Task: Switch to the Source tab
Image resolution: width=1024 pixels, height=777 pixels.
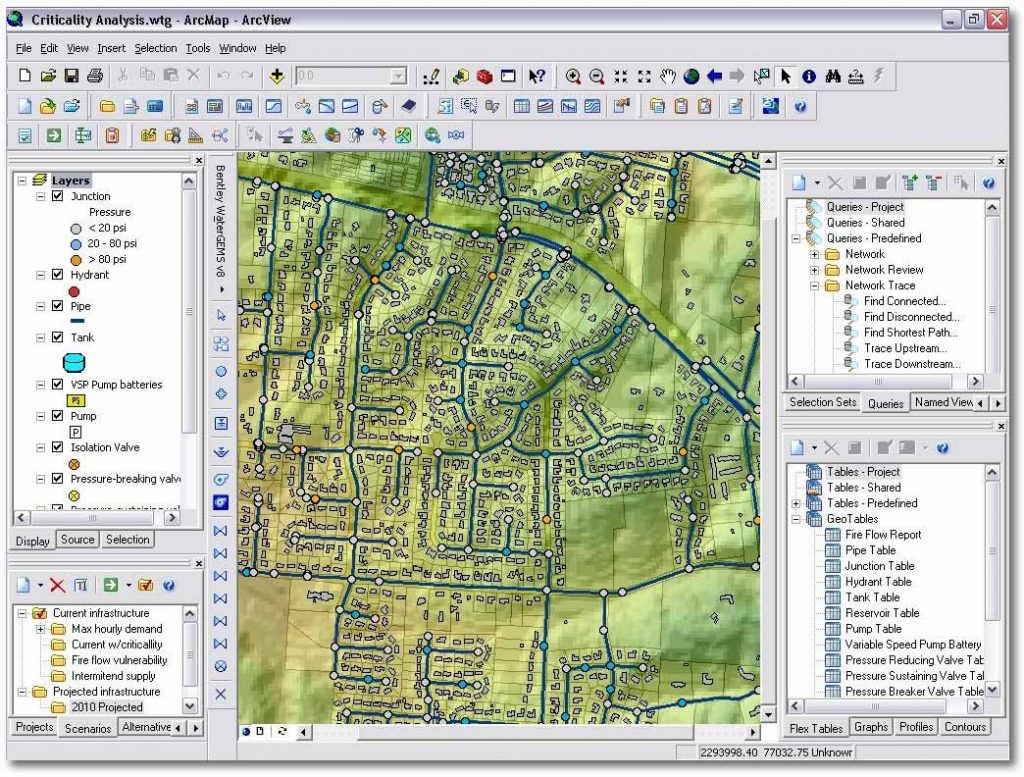Action: tap(77, 539)
